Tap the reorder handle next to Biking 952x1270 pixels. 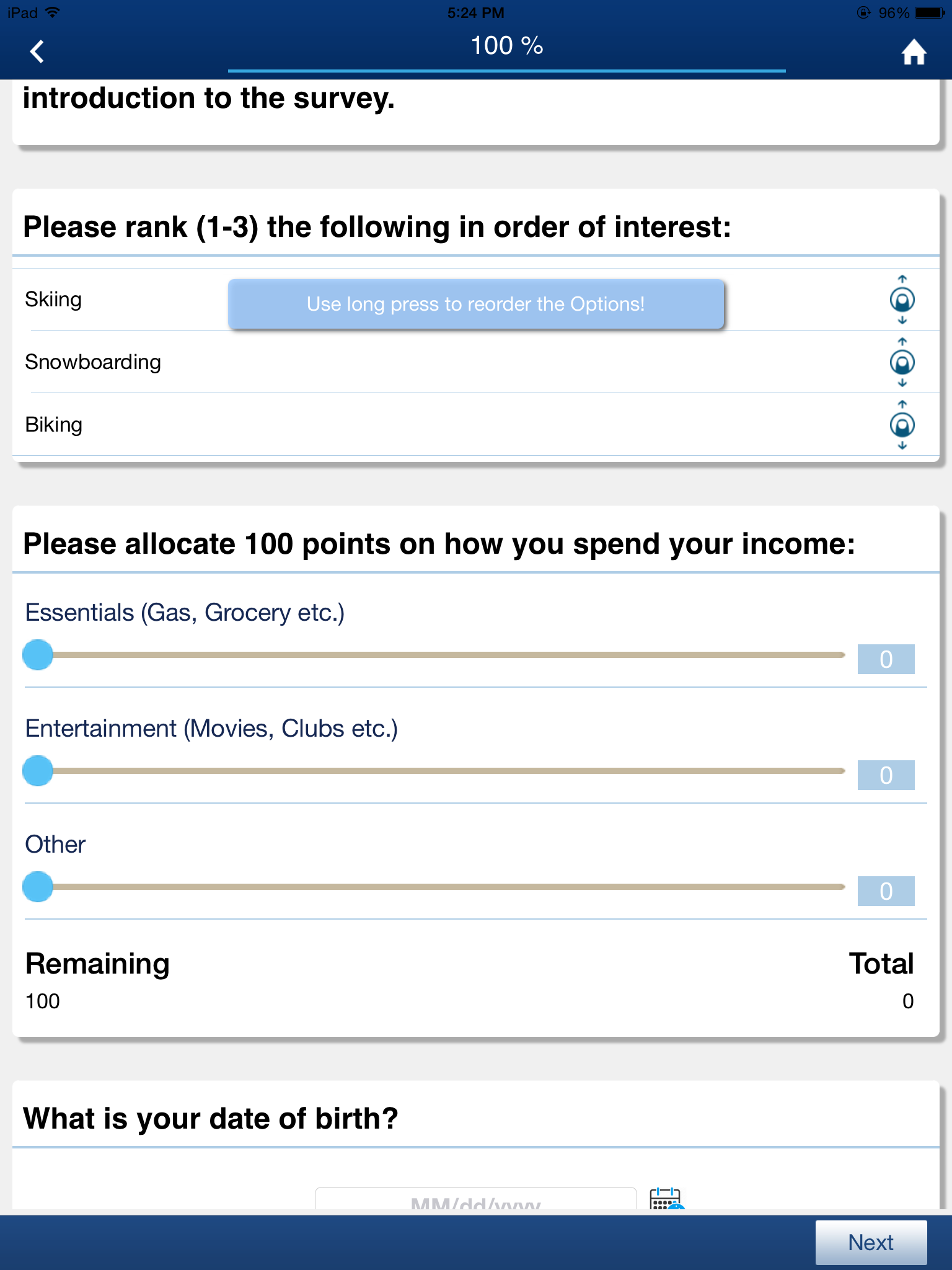pyautogui.click(x=902, y=425)
